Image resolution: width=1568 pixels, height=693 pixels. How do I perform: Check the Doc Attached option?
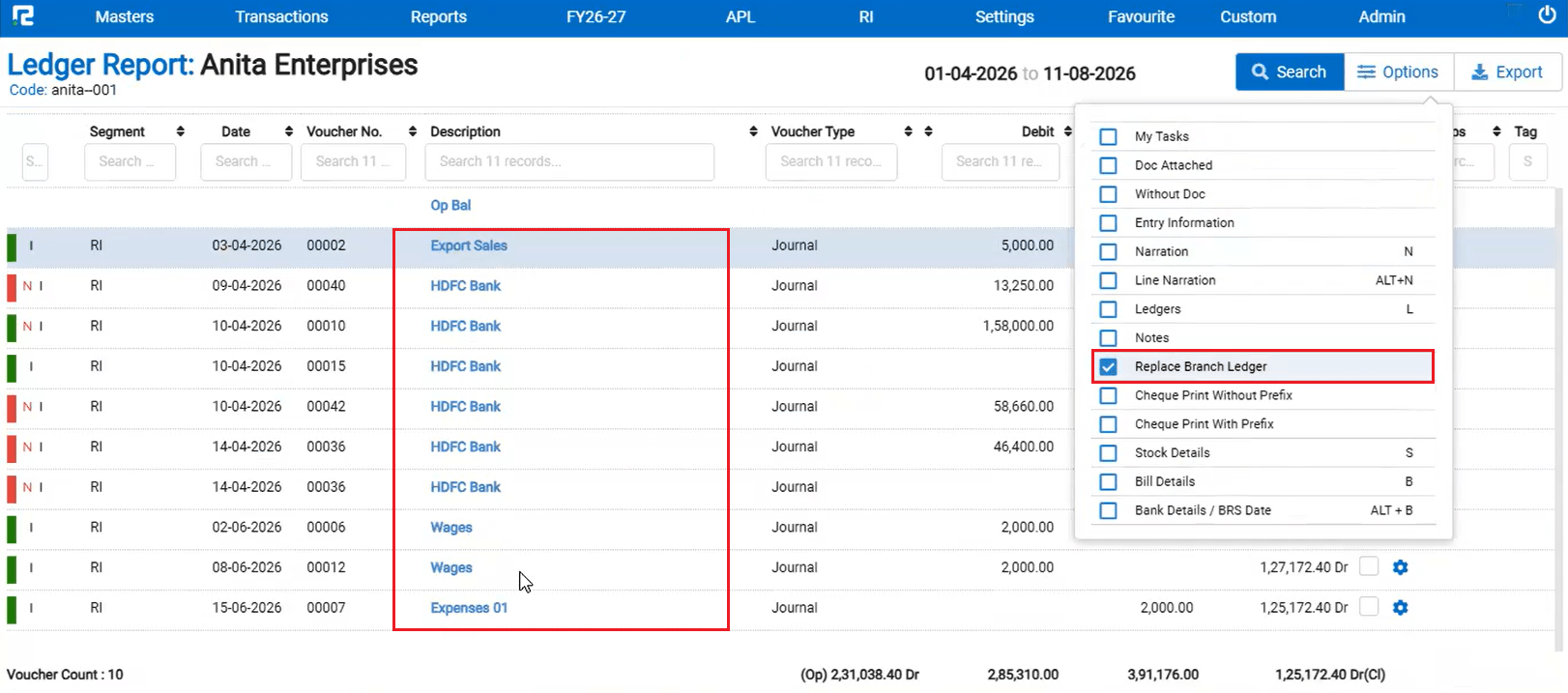(x=1109, y=165)
